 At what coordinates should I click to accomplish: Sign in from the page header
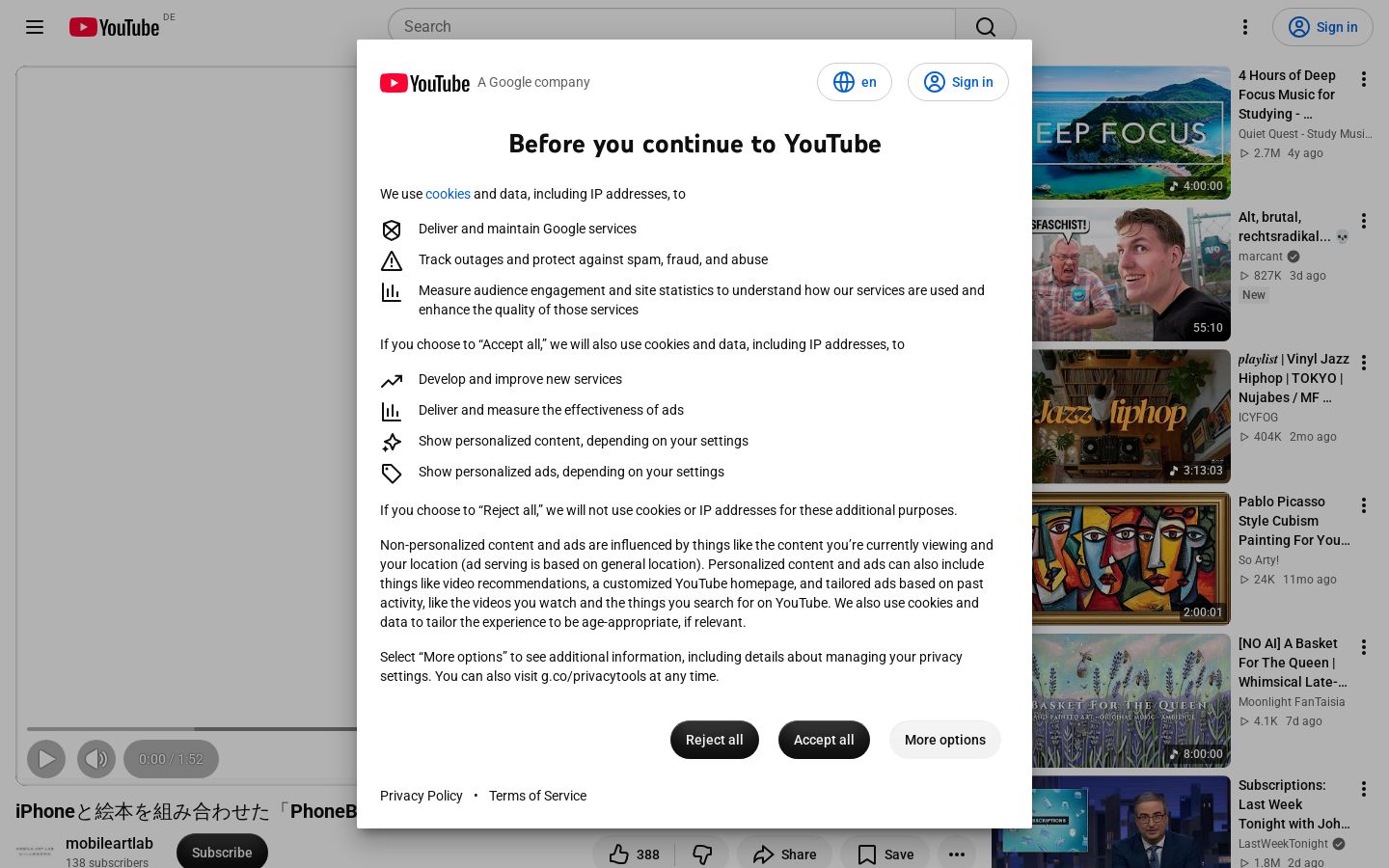point(1322,27)
